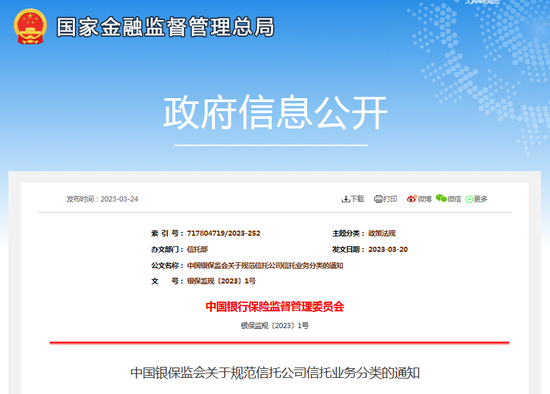This screenshot has height=394, width=550.
Task: Click the notice title 中国银保监会关于规范信托公司信托业务分类的通知
Action: point(275,373)
